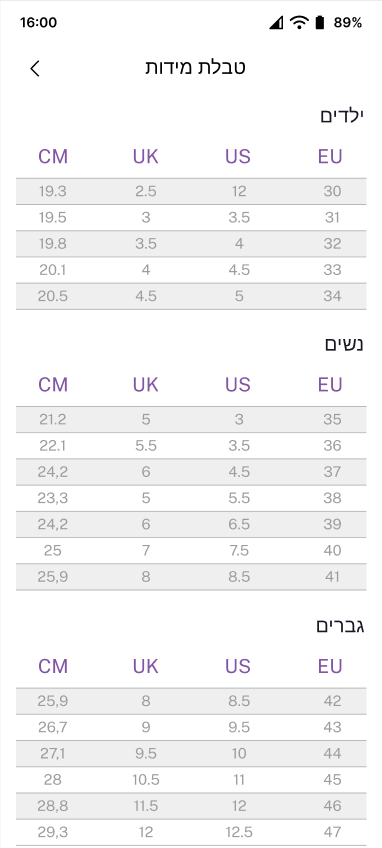Tap the 20.5 CM value
Viewport: 382px width, 848px height.
52,296
